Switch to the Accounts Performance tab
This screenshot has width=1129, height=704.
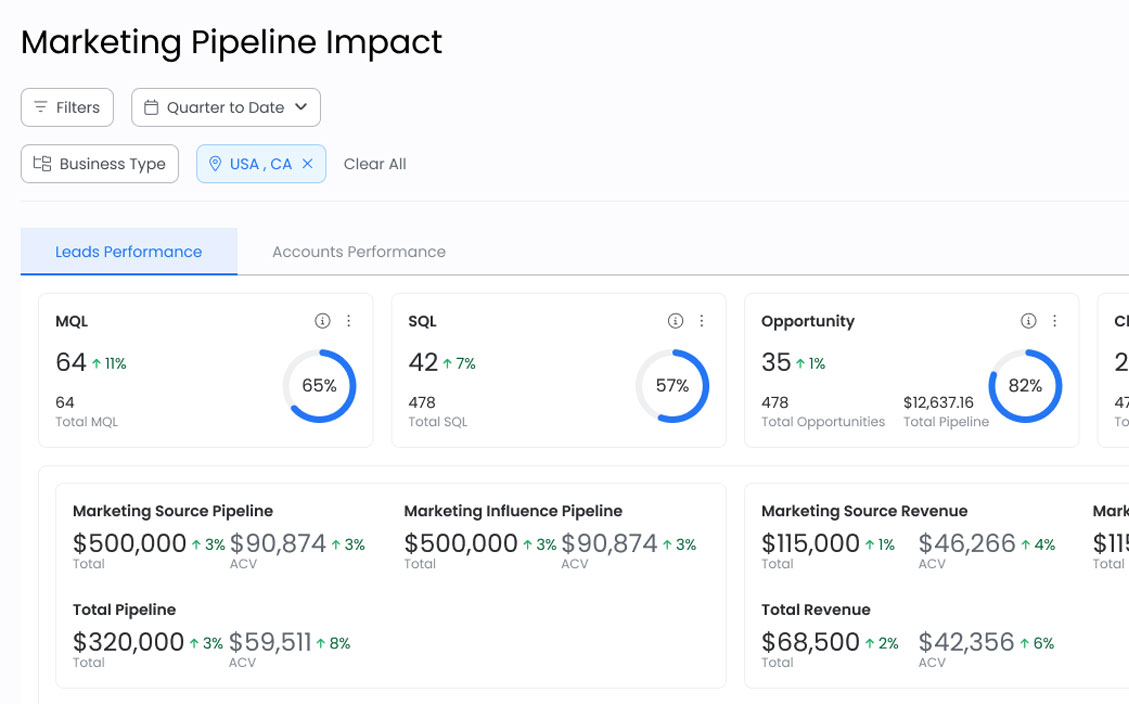(x=357, y=251)
